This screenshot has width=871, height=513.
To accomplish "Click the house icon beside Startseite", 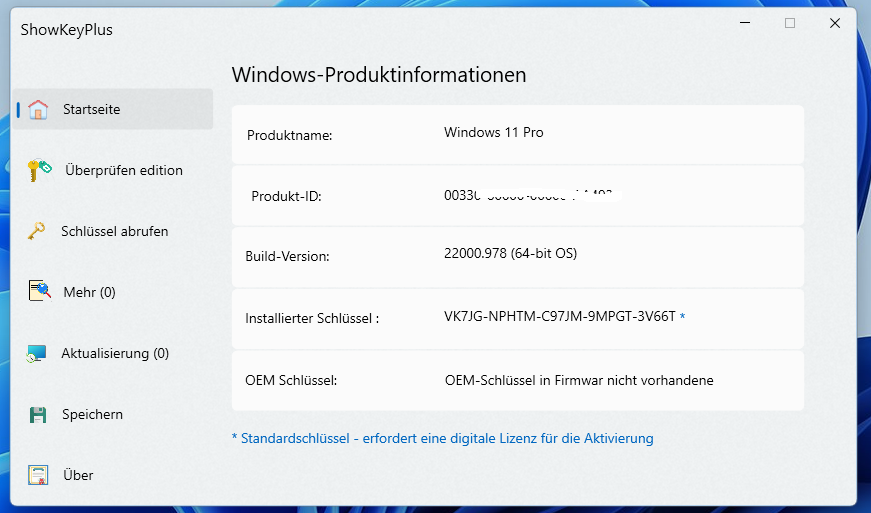I will [38, 109].
